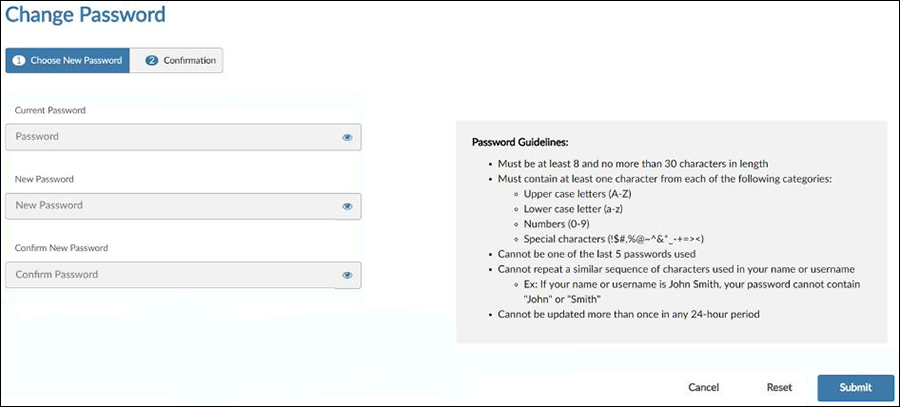Reveal the Confirm Password entry via eye icon
This screenshot has width=900, height=407.
(347, 275)
